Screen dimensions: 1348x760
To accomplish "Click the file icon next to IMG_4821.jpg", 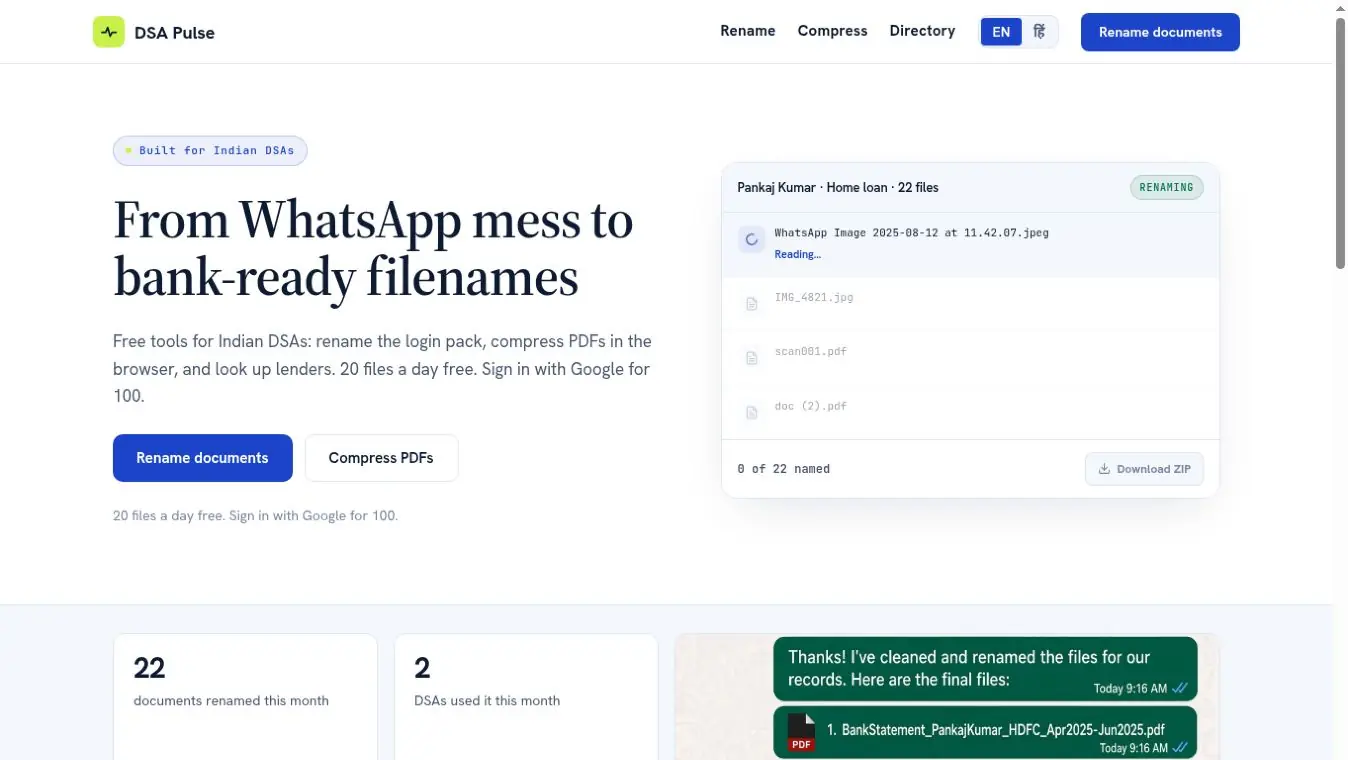I will point(752,303).
